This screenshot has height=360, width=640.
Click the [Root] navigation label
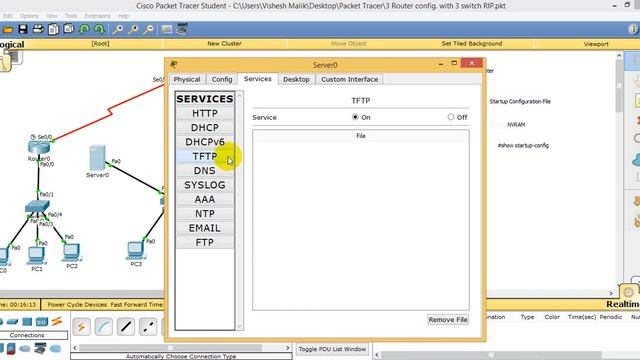coord(100,43)
